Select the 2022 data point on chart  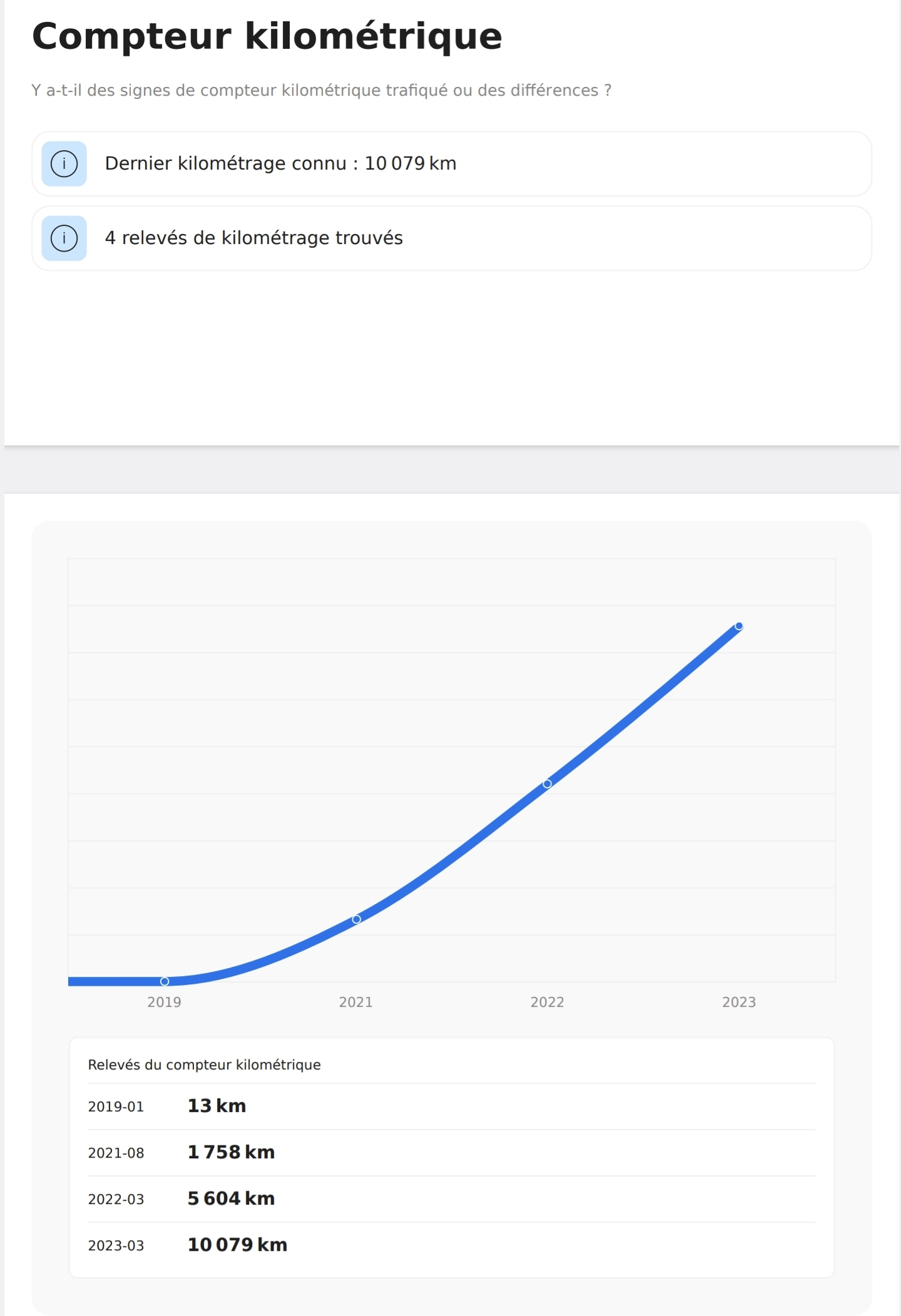pos(547,783)
